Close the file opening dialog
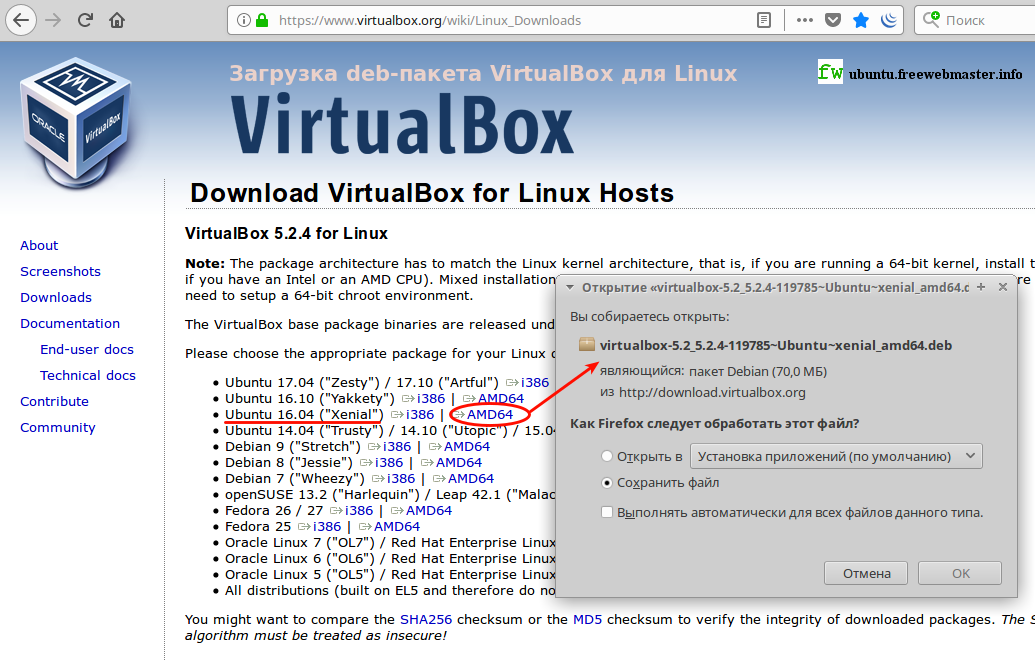Screen dimensions: 1035x661 pos(1003,287)
